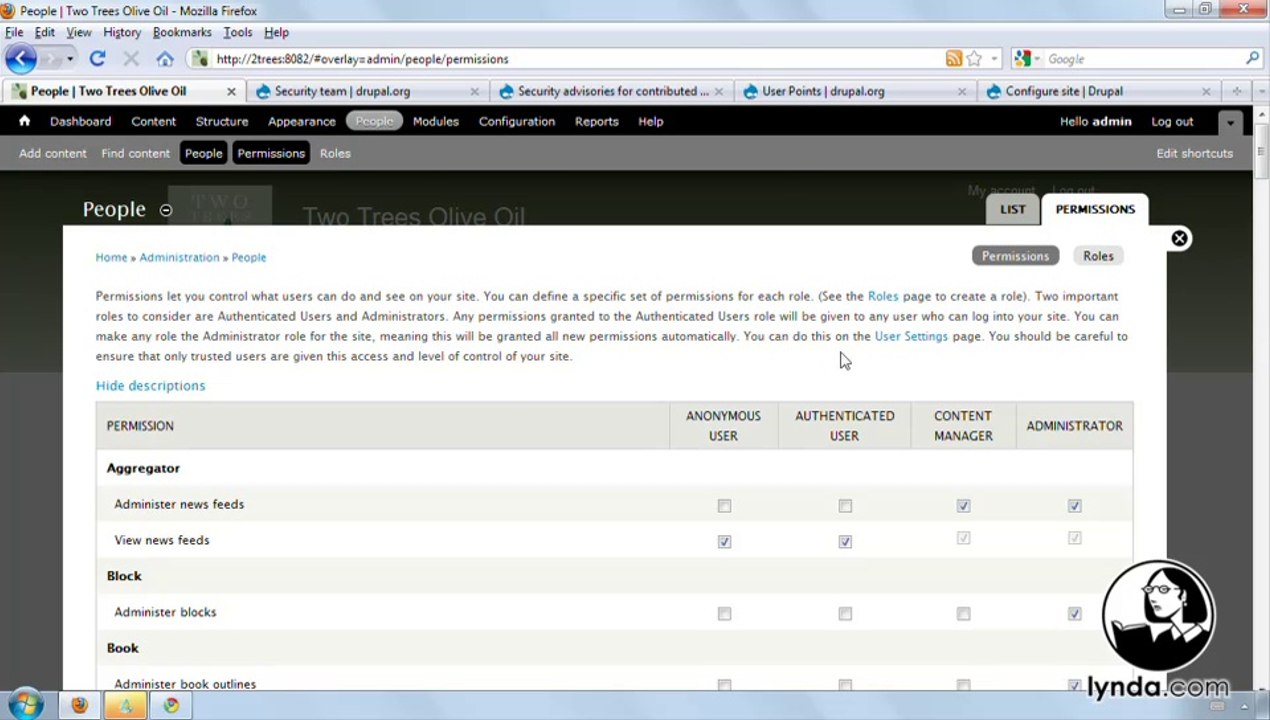
Task: Click the search magnifier icon
Action: [1252, 59]
